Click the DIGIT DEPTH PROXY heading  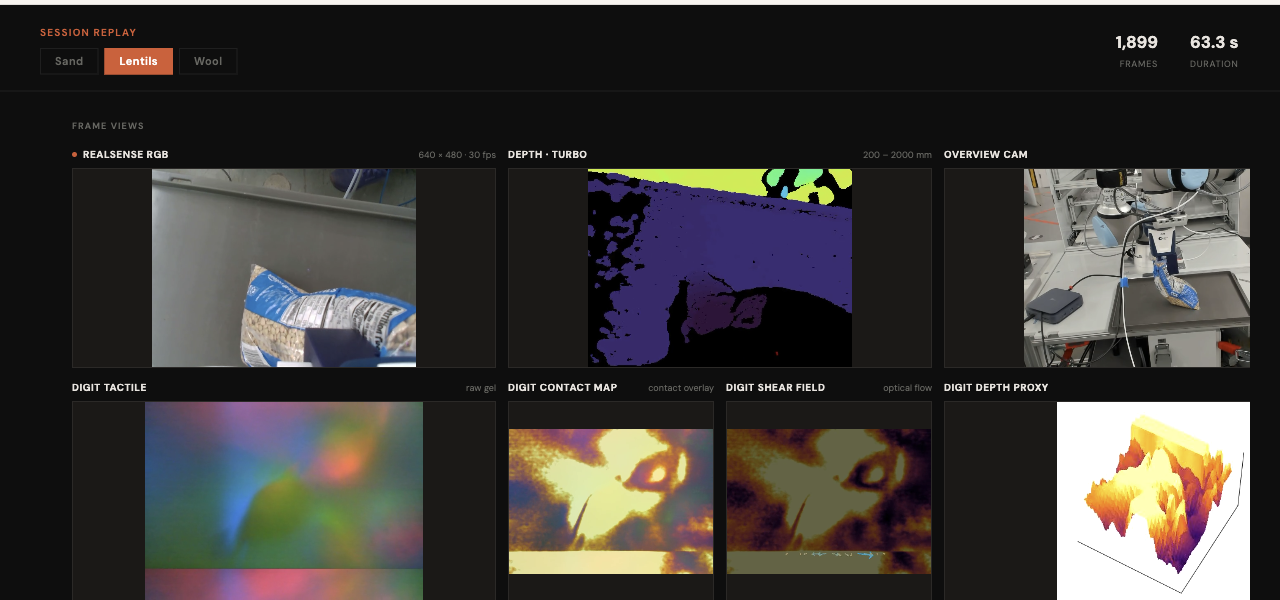(x=996, y=388)
